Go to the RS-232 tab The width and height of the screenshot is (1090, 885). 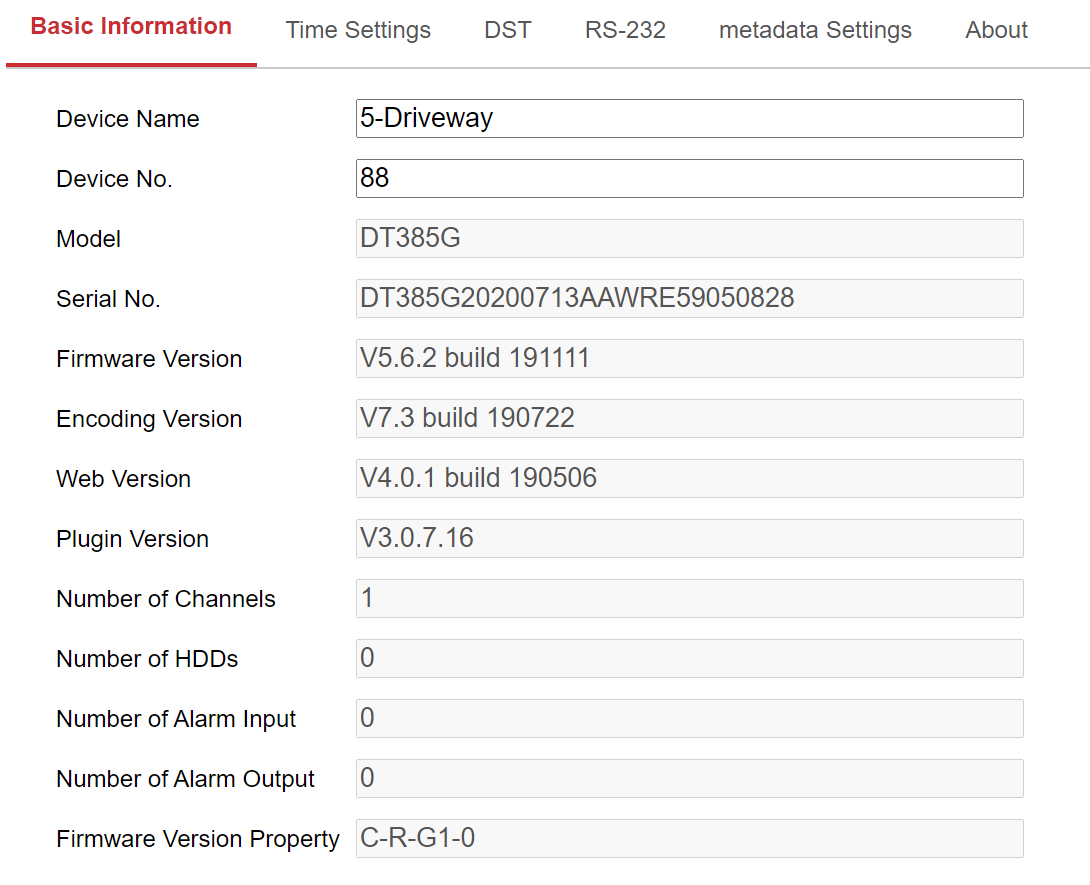pos(625,30)
